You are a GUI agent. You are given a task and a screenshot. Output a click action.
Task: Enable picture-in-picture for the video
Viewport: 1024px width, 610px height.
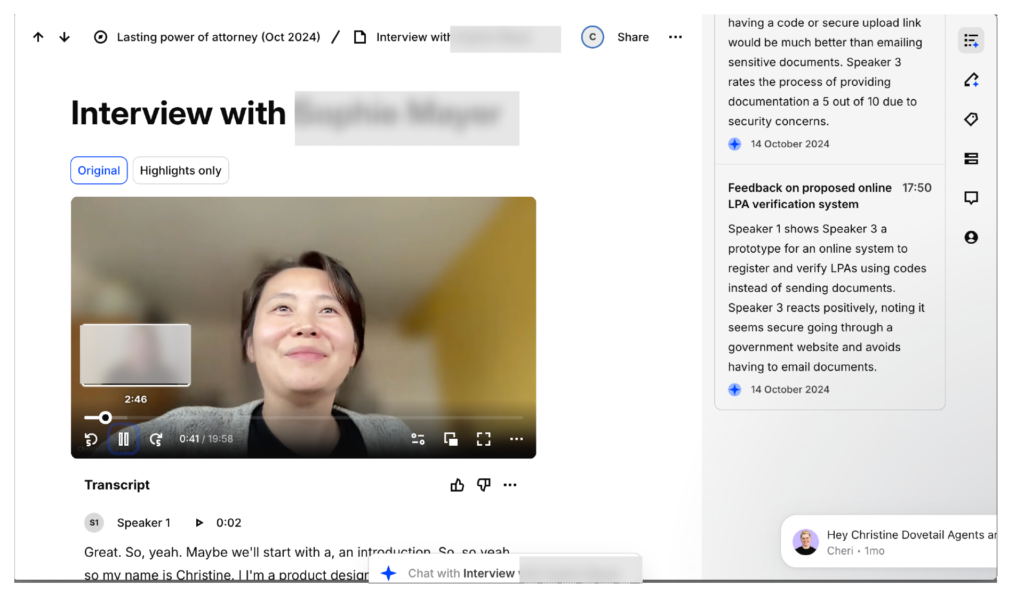tap(451, 439)
